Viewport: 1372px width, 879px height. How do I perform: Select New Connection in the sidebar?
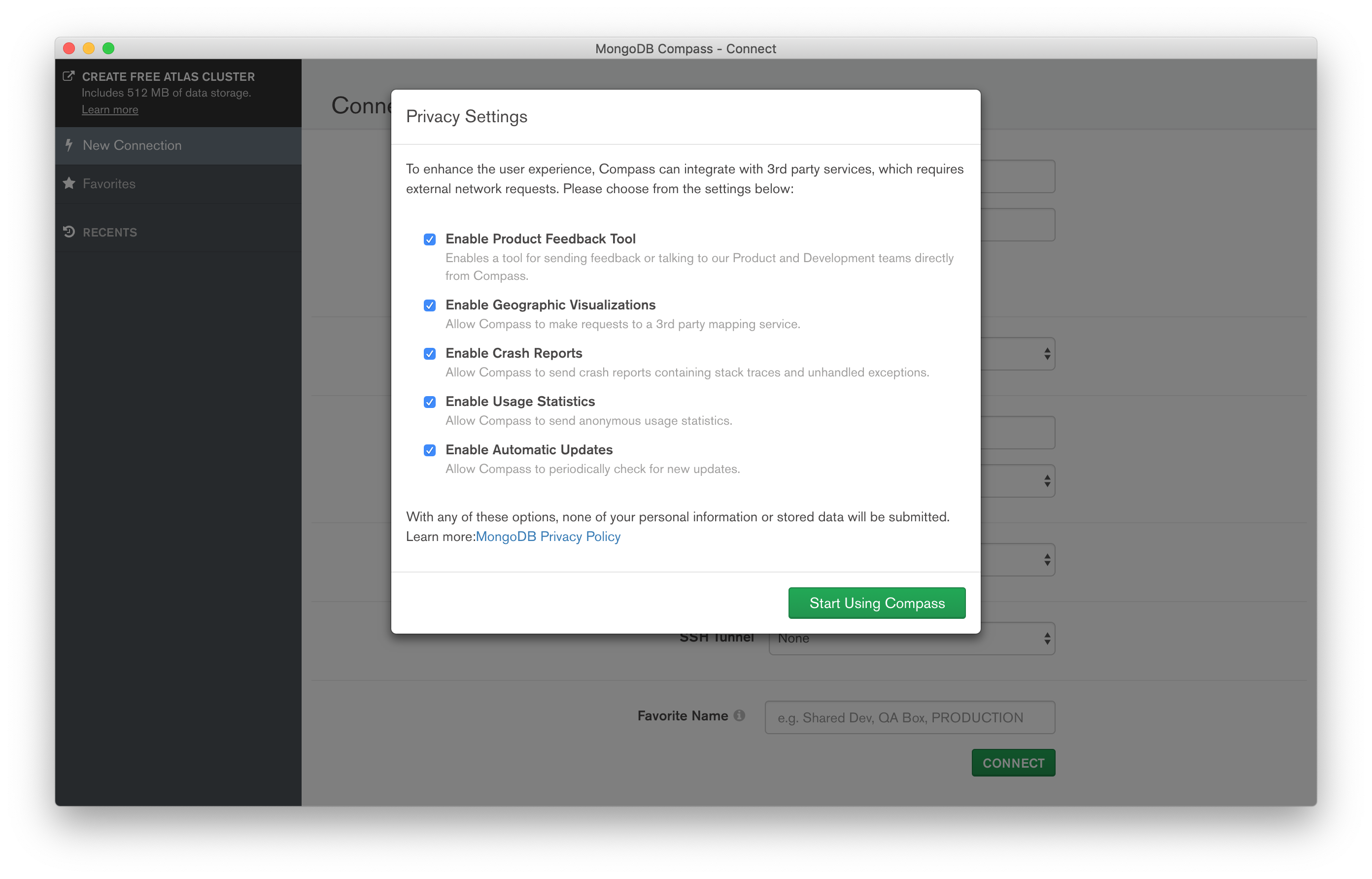coord(133,145)
